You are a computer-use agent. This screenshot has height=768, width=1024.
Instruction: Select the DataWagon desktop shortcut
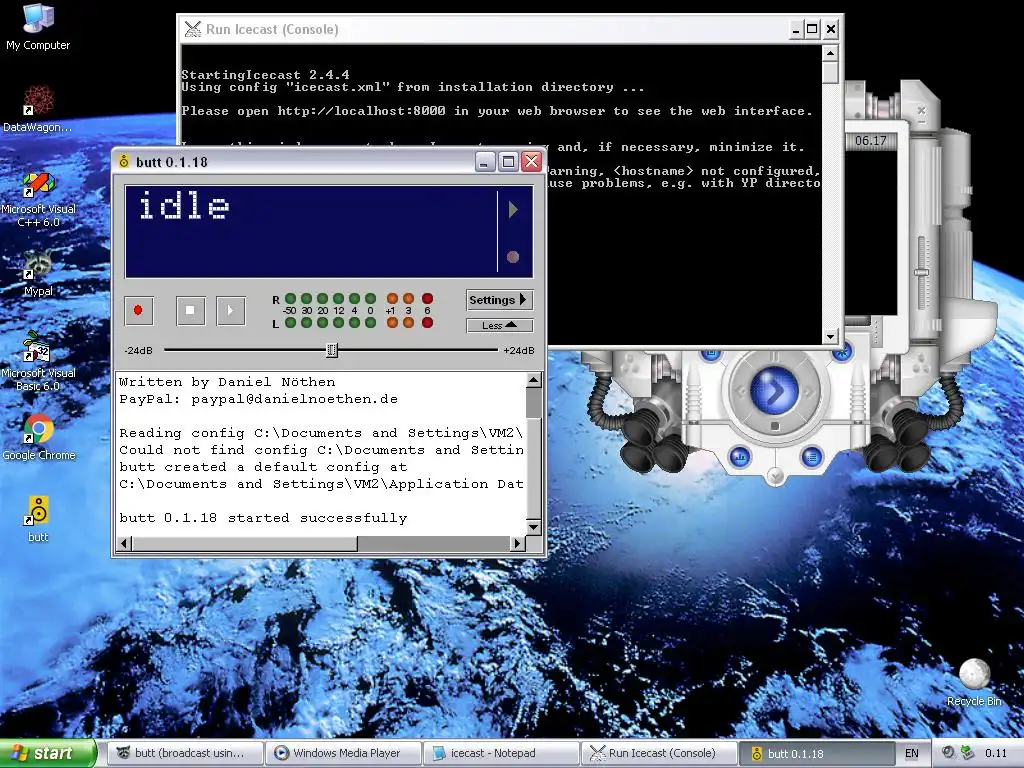38,109
